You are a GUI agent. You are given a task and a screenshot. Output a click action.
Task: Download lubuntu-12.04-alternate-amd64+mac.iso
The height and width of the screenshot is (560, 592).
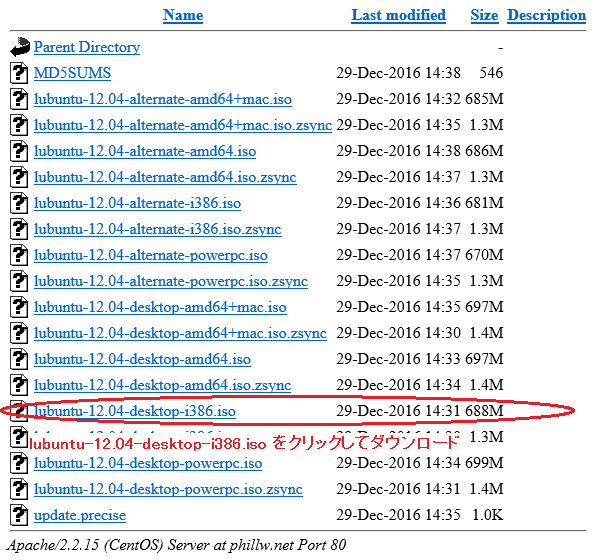click(163, 99)
